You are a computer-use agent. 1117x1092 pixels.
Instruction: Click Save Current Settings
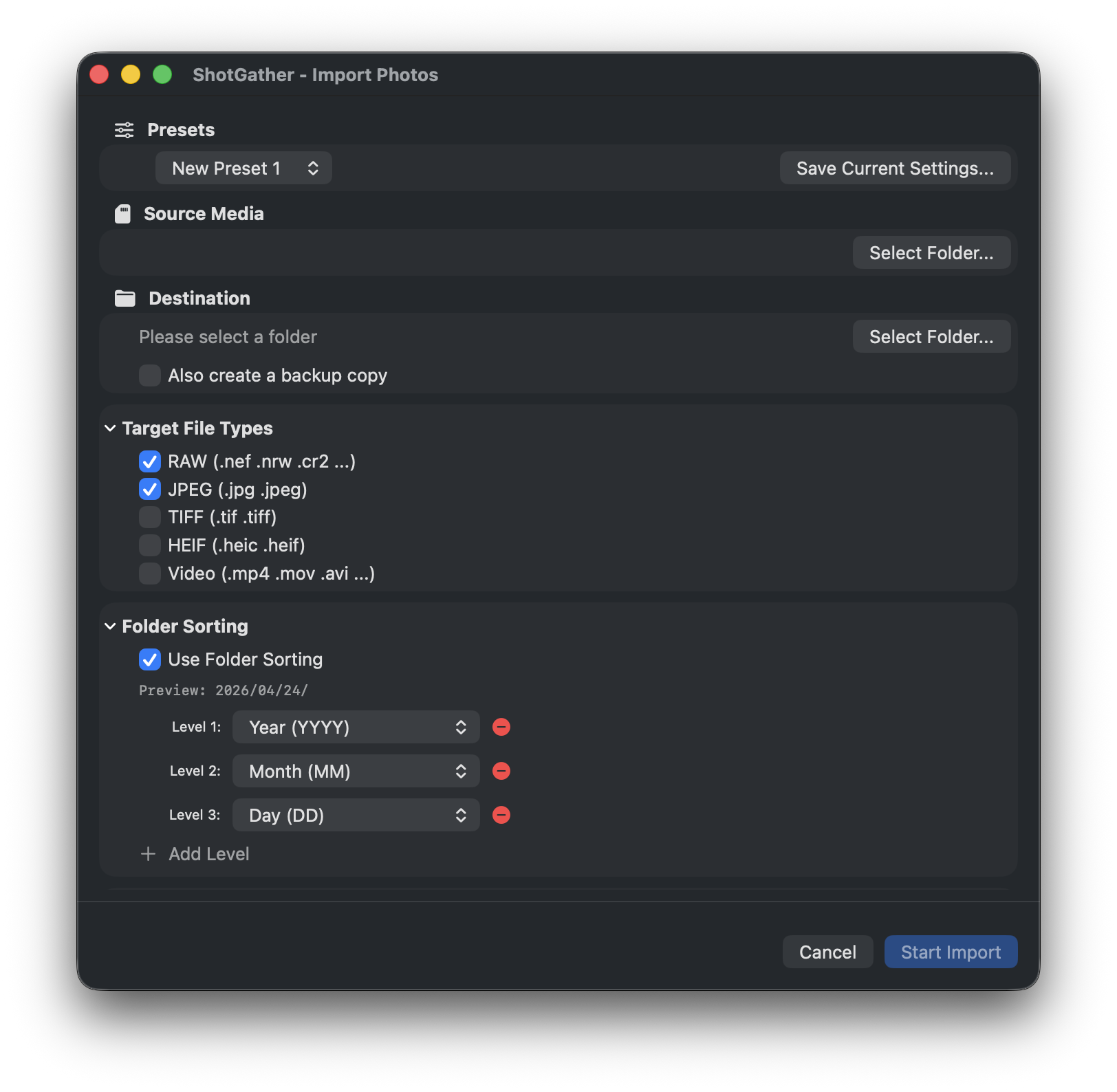pyautogui.click(x=895, y=168)
